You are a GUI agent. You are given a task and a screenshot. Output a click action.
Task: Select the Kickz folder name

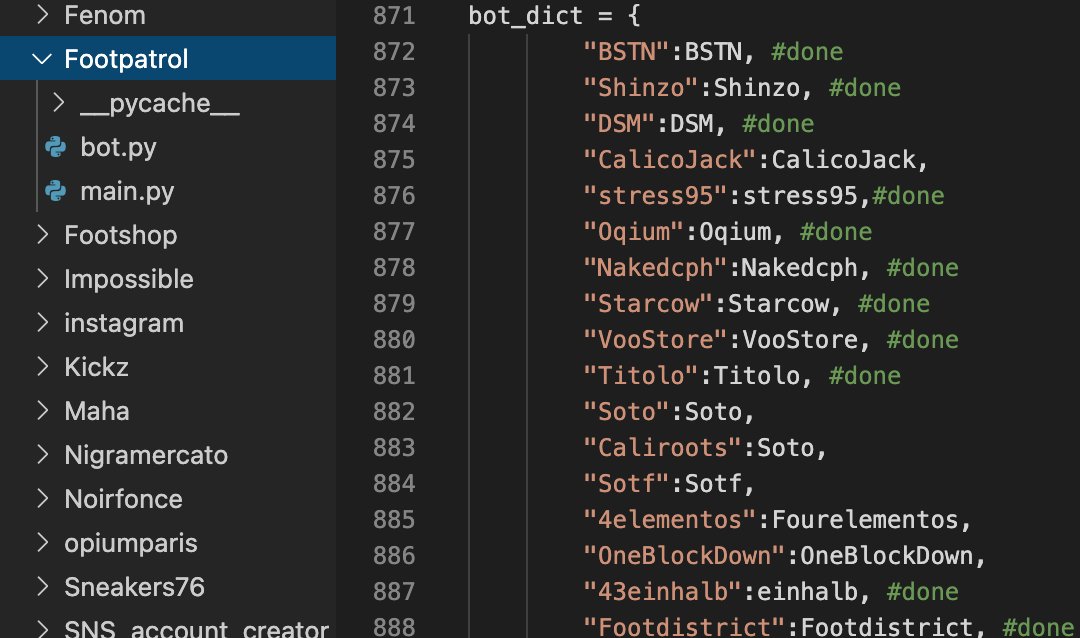(96, 367)
